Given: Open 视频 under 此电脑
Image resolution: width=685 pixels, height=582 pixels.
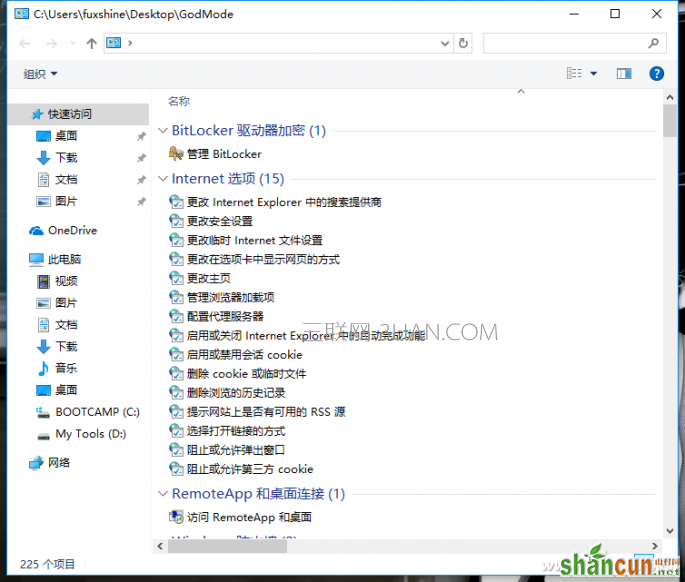Looking at the screenshot, I should pyautogui.click(x=66, y=281).
